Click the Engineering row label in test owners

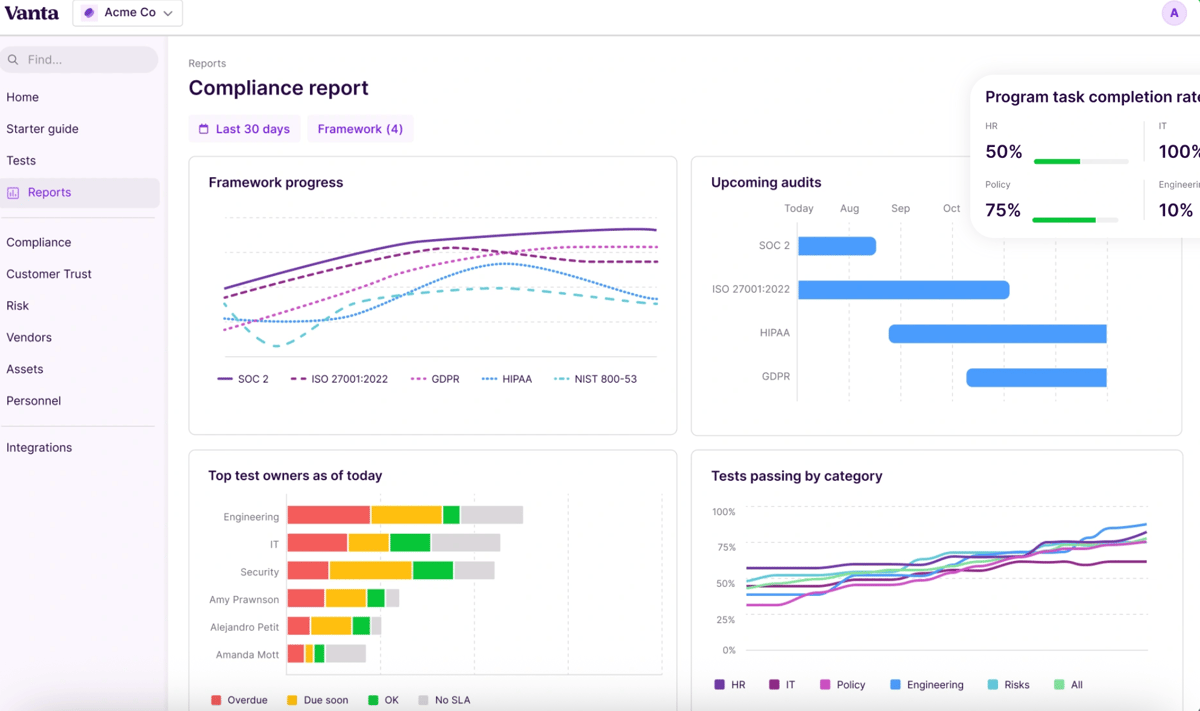point(251,517)
